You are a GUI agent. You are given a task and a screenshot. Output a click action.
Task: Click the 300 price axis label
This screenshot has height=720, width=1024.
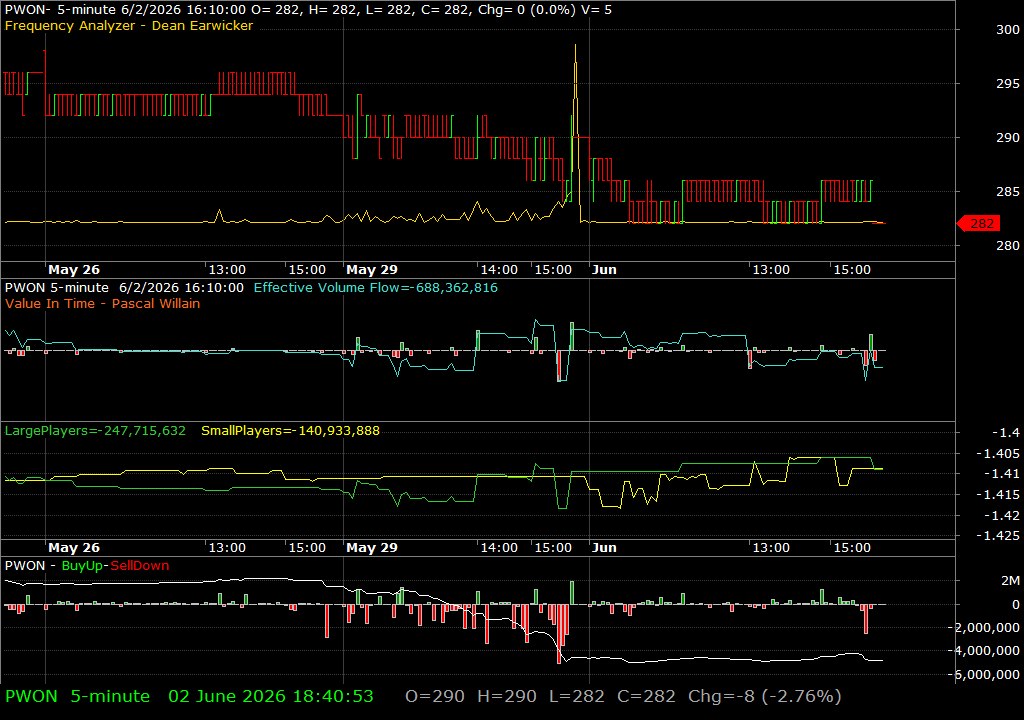click(x=1008, y=29)
